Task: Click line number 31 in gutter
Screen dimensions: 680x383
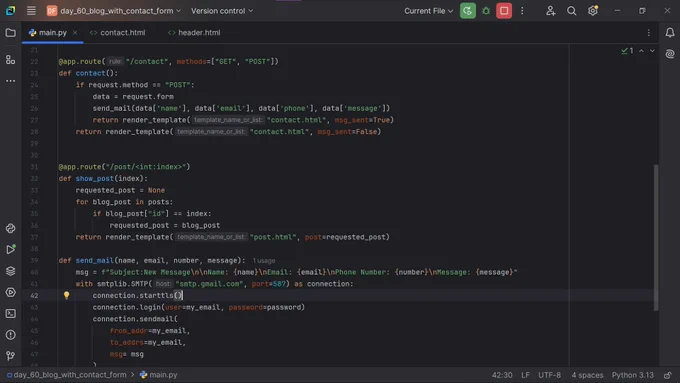Action: coord(34,167)
